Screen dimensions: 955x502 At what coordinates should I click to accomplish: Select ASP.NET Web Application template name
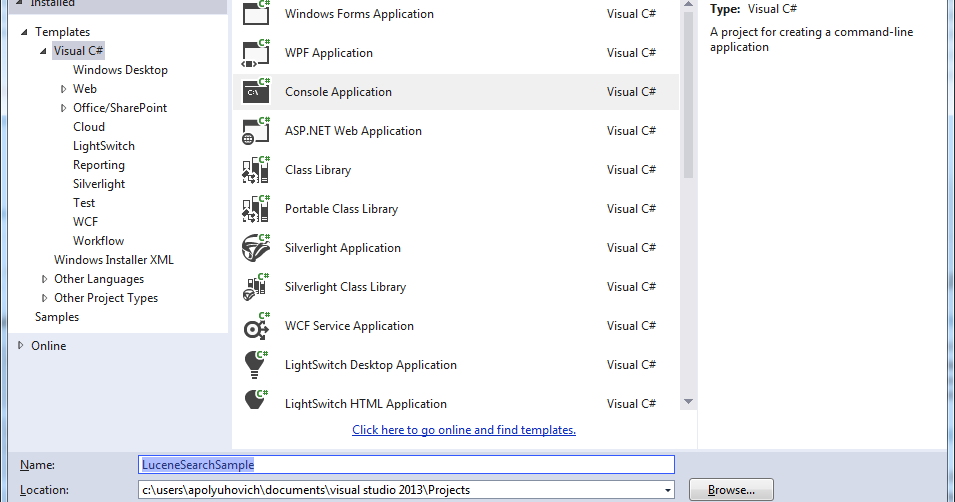353,131
